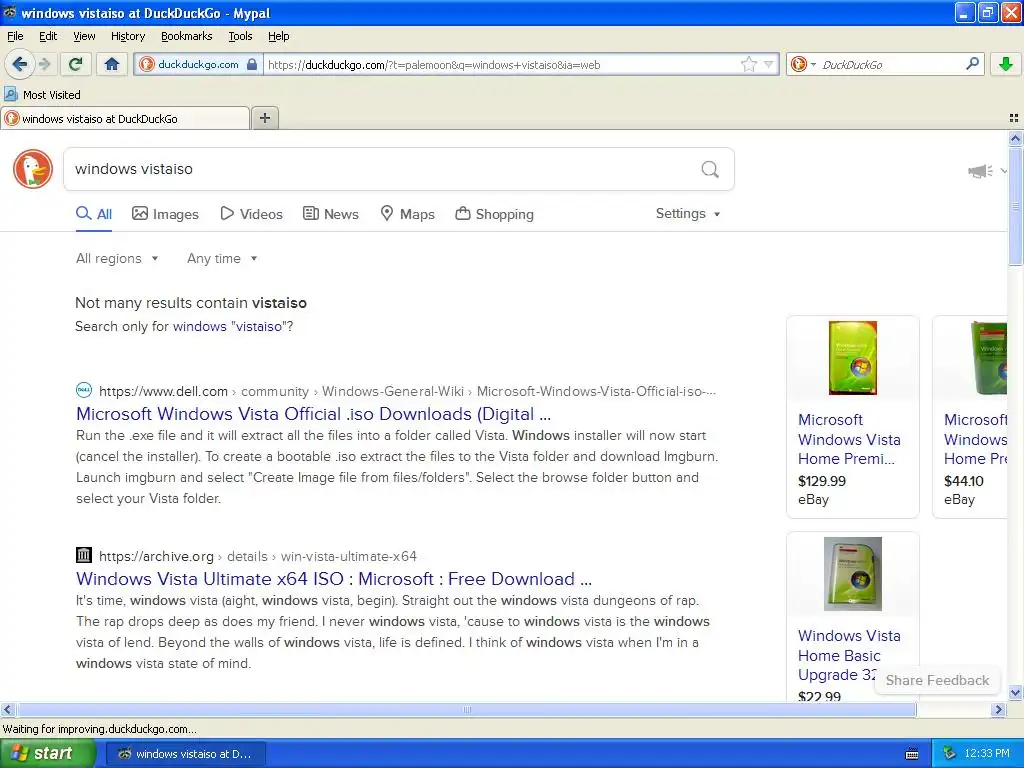Open the URL history dropdown arrow

[769, 64]
